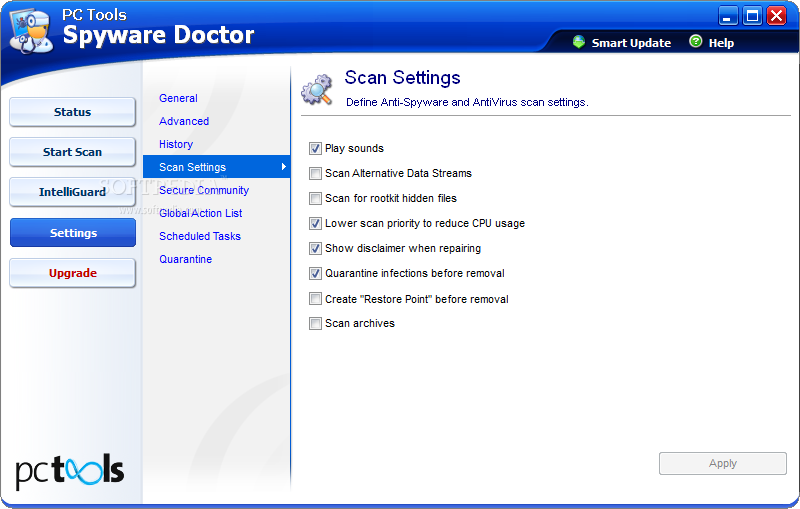Open the Scheduled Tasks page

[199, 236]
